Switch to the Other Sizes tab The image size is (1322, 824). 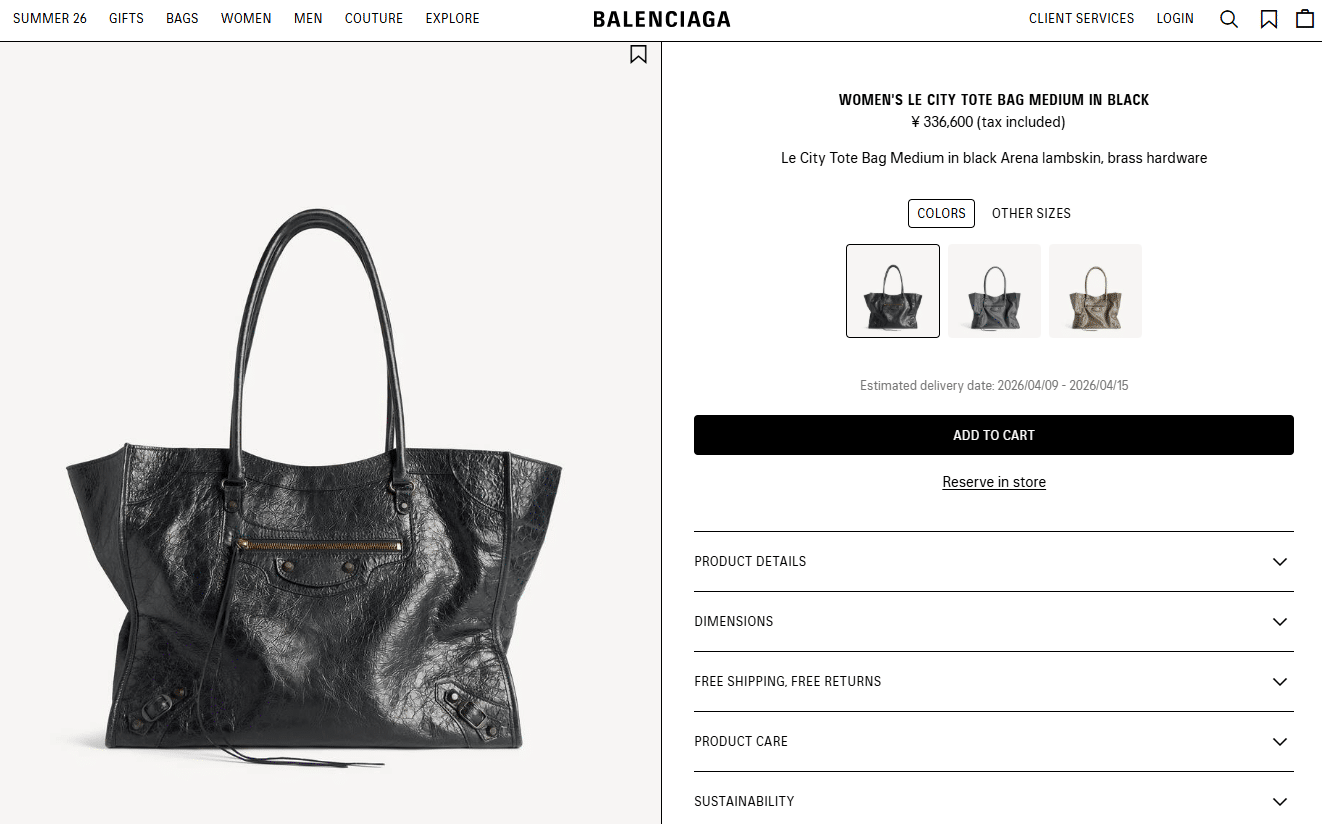coord(1031,213)
